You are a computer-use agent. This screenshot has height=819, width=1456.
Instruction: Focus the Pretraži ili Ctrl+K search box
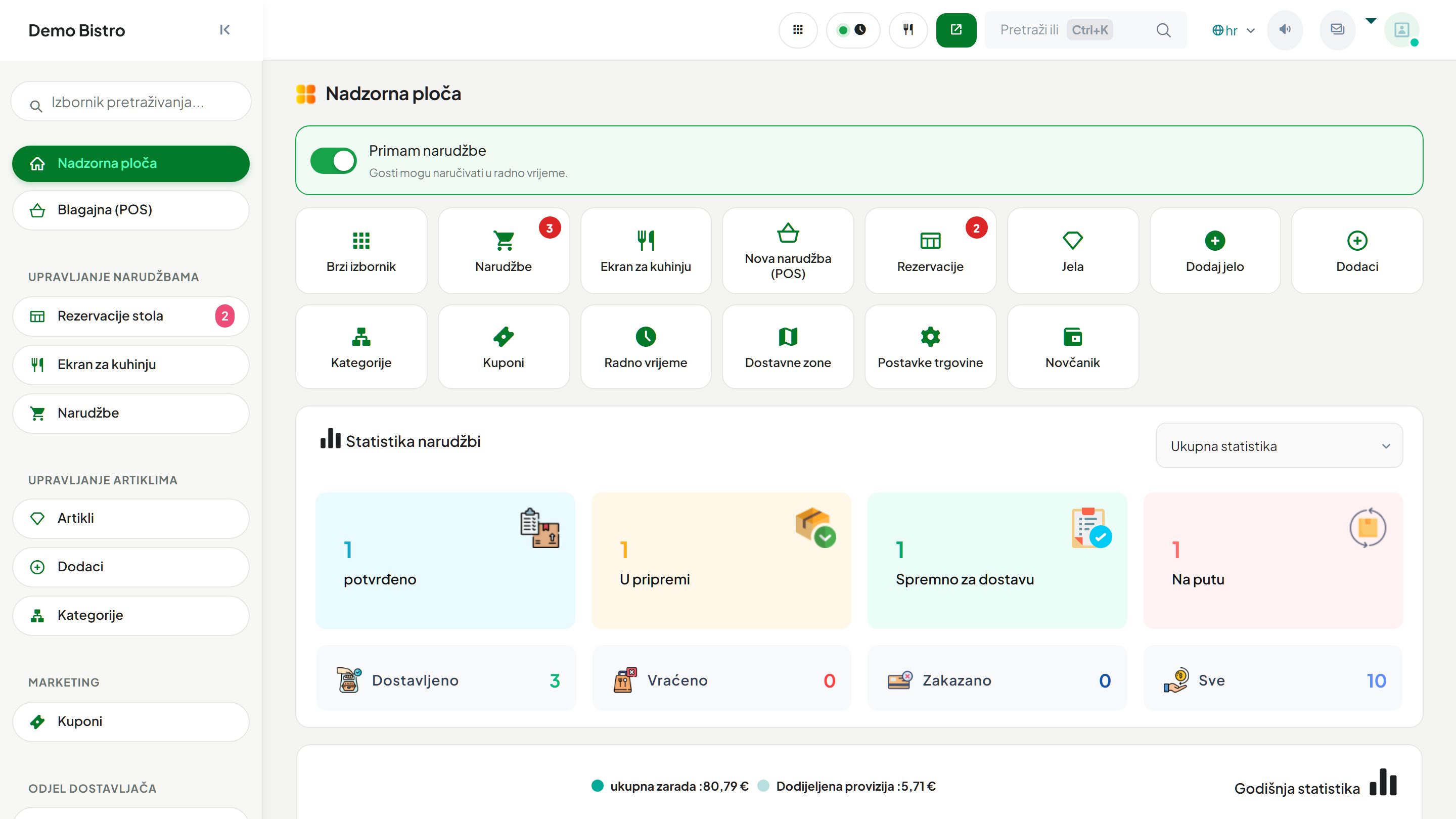click(1085, 30)
